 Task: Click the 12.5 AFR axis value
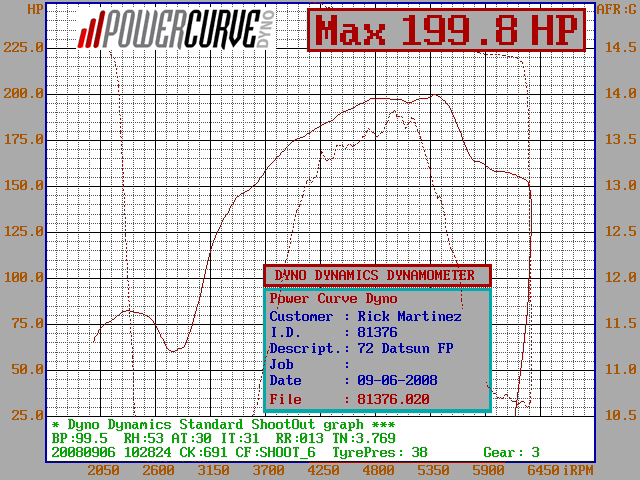point(620,232)
